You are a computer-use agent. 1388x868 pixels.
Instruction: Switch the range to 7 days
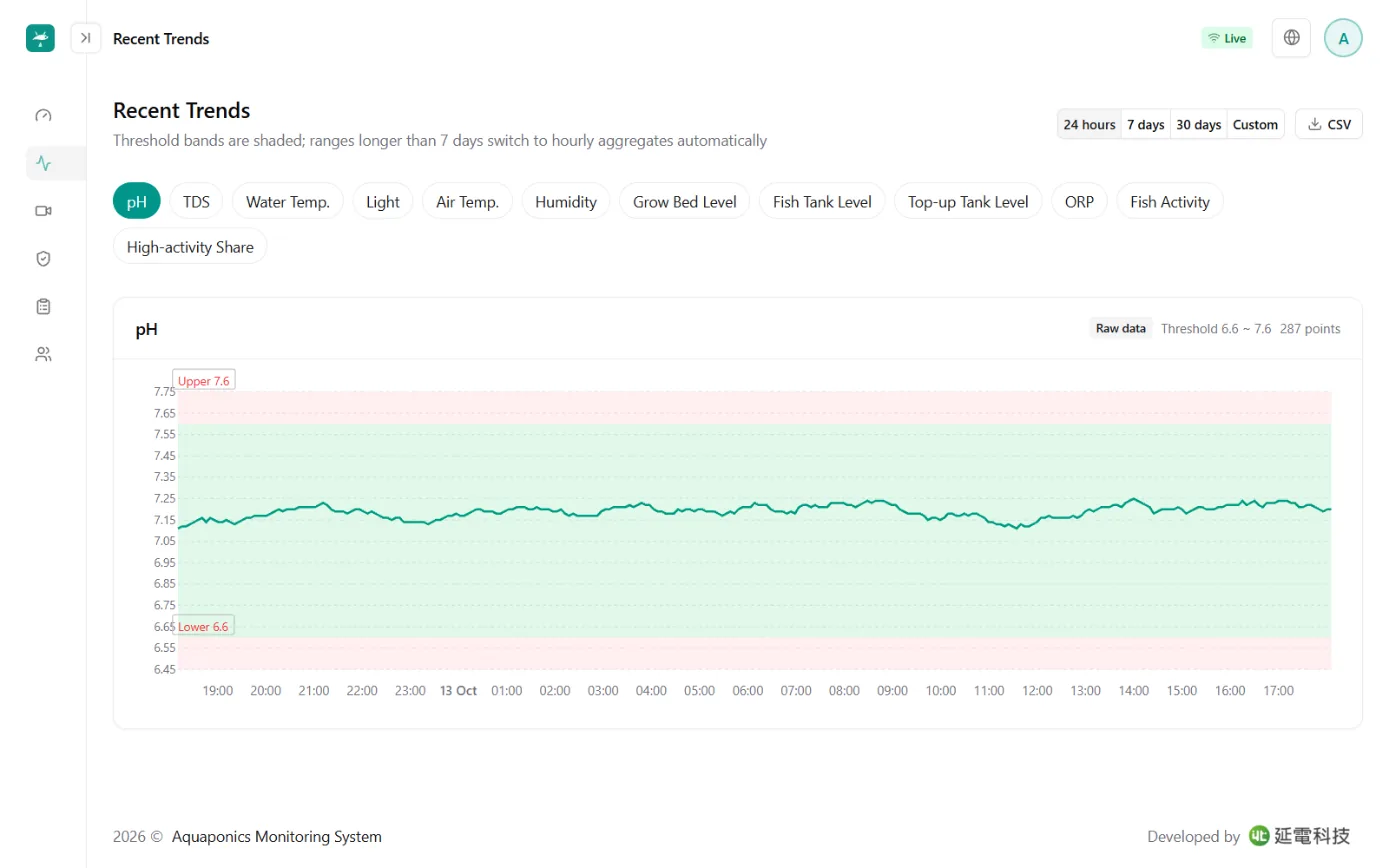coord(1146,124)
